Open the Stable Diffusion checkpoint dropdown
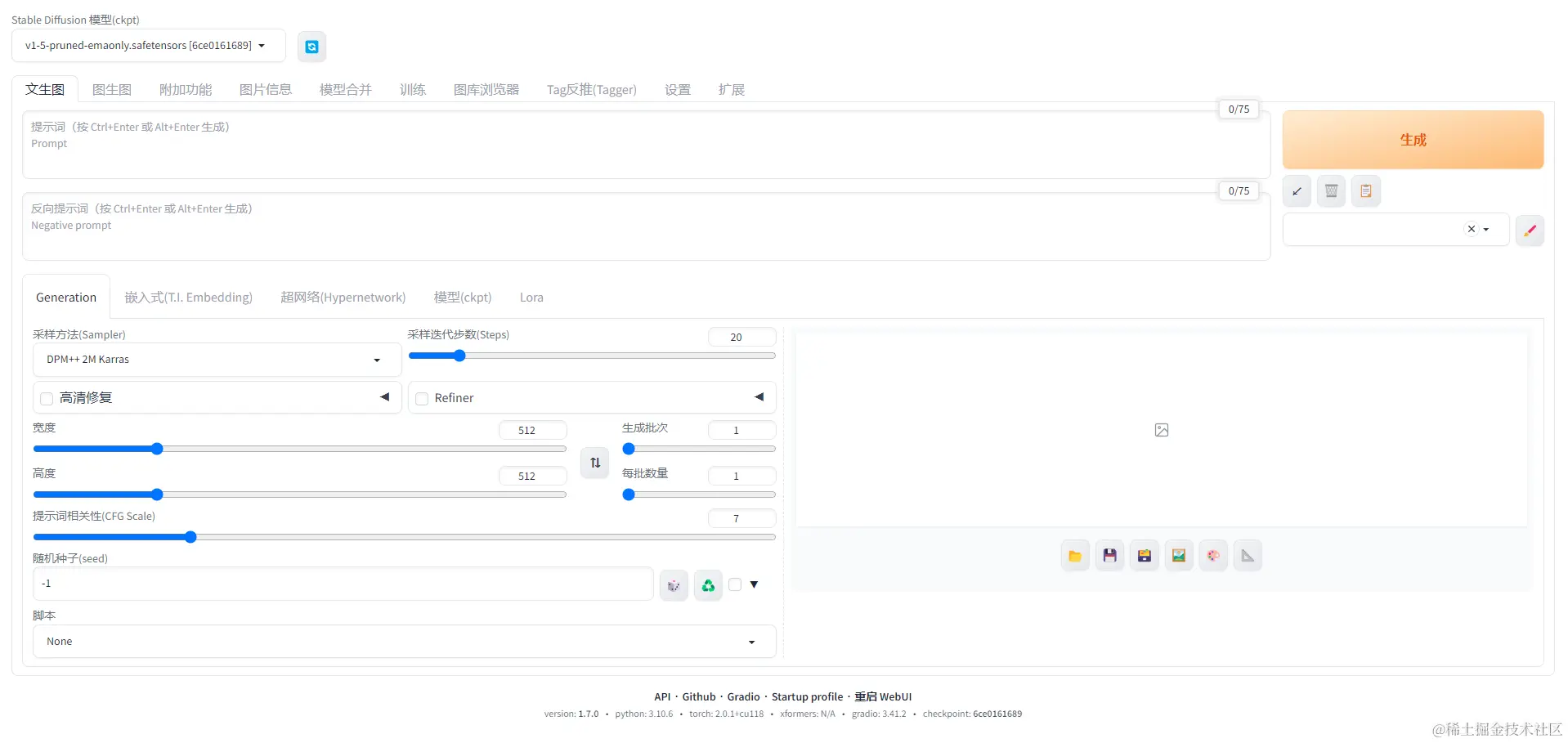 point(147,46)
